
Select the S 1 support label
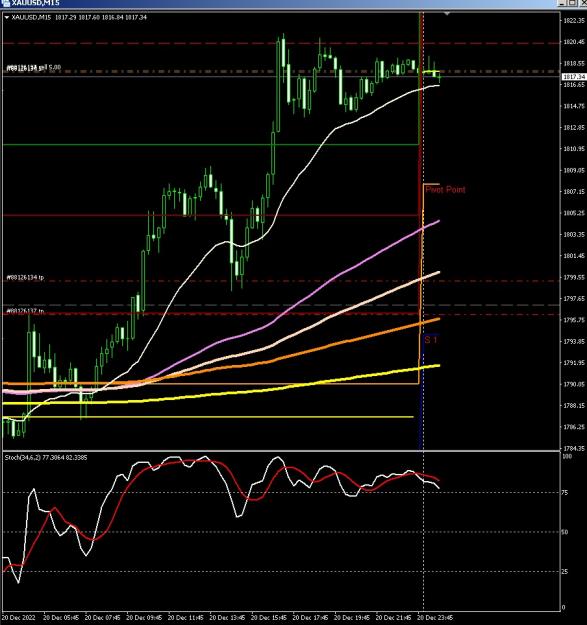click(431, 340)
